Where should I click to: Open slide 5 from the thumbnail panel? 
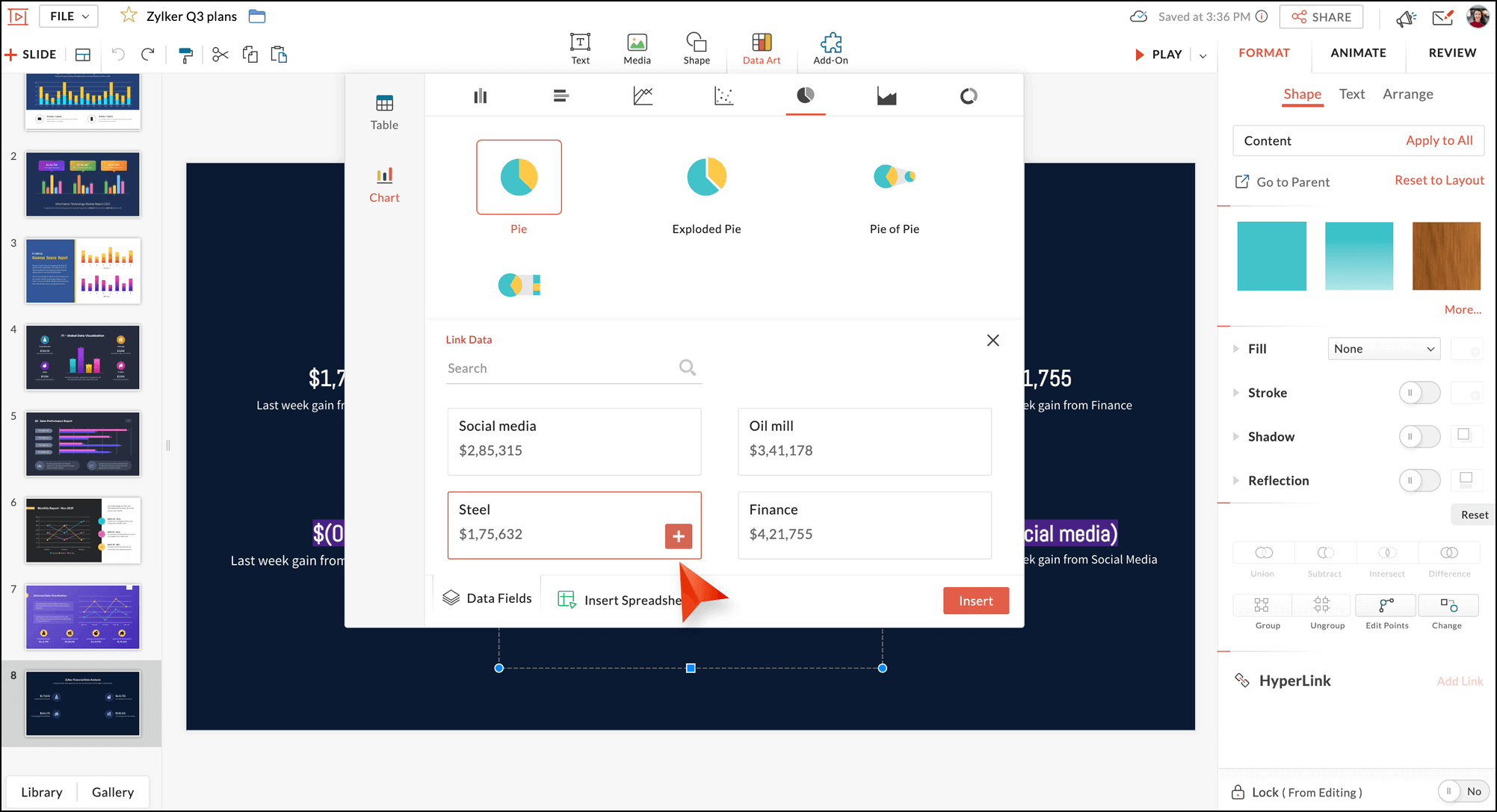(82, 444)
